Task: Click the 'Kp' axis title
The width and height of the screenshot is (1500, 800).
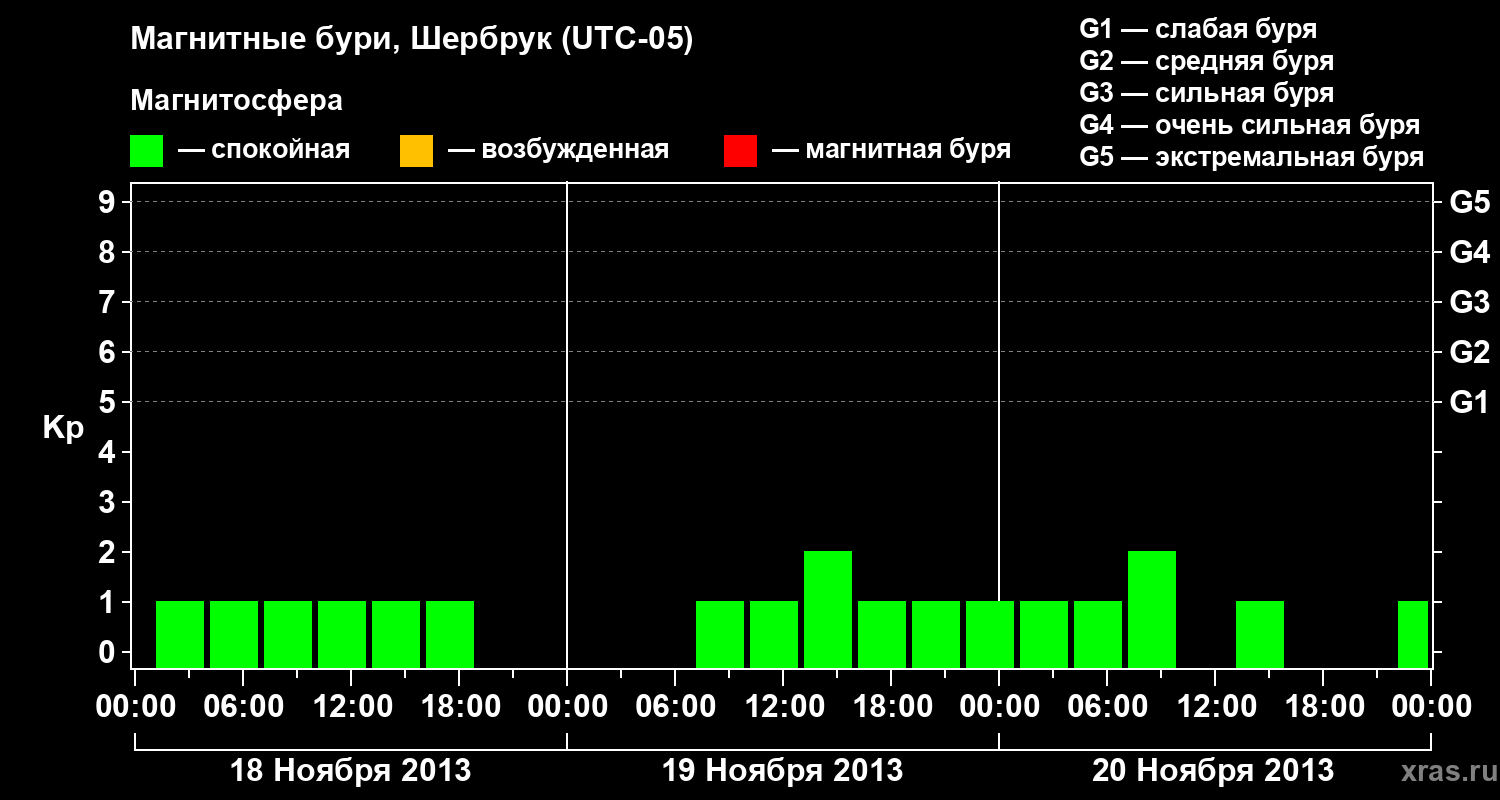Action: [x=63, y=428]
